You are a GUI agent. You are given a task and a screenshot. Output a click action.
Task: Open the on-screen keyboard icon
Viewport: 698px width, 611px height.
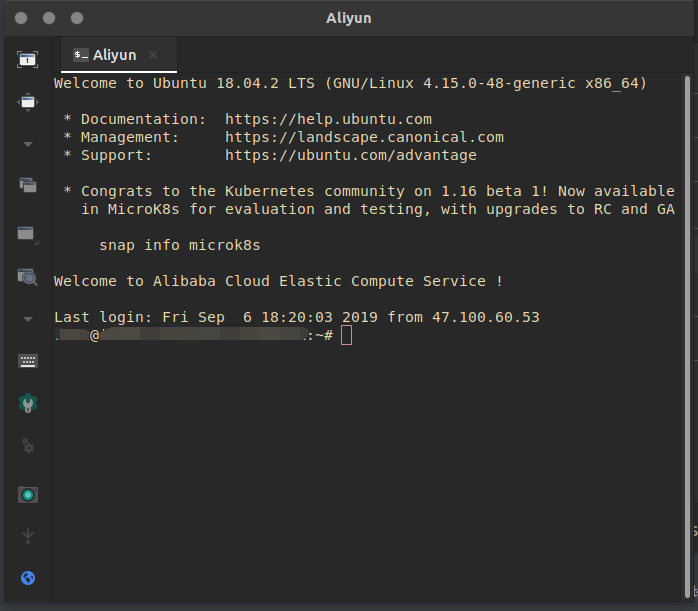tap(28, 361)
